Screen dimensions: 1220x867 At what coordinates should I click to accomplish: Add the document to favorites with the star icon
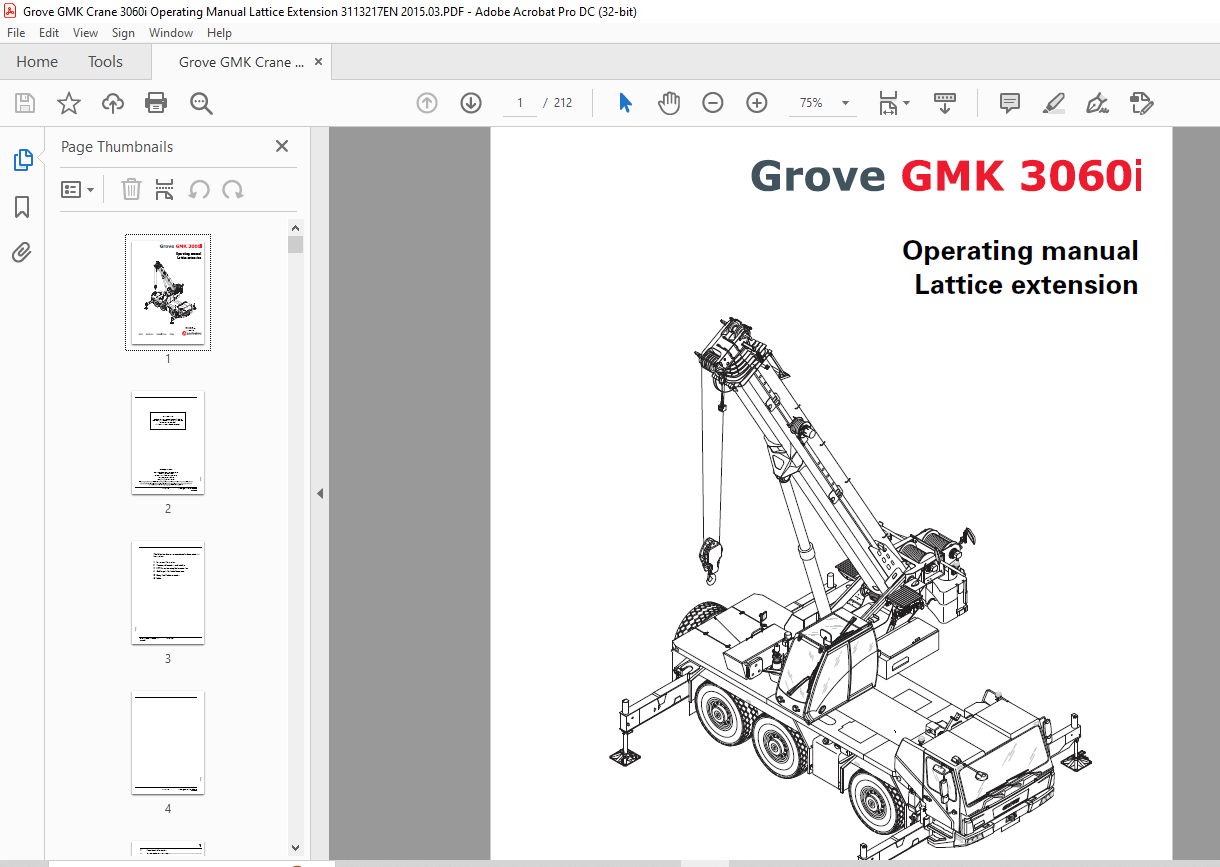[69, 103]
